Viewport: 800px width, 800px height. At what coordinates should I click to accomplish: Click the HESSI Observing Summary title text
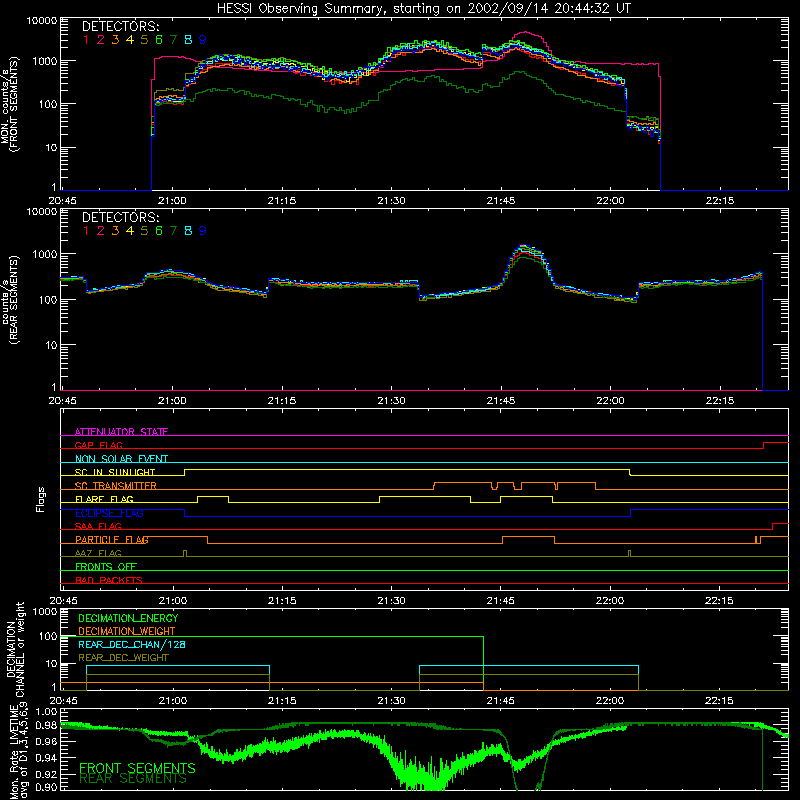click(x=423, y=9)
